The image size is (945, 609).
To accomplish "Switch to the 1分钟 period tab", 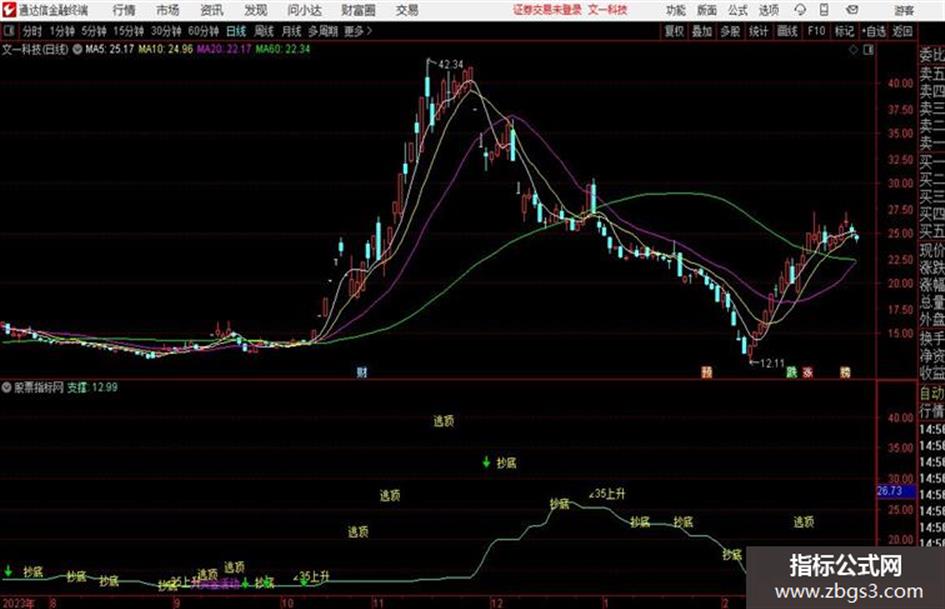I will (x=62, y=31).
